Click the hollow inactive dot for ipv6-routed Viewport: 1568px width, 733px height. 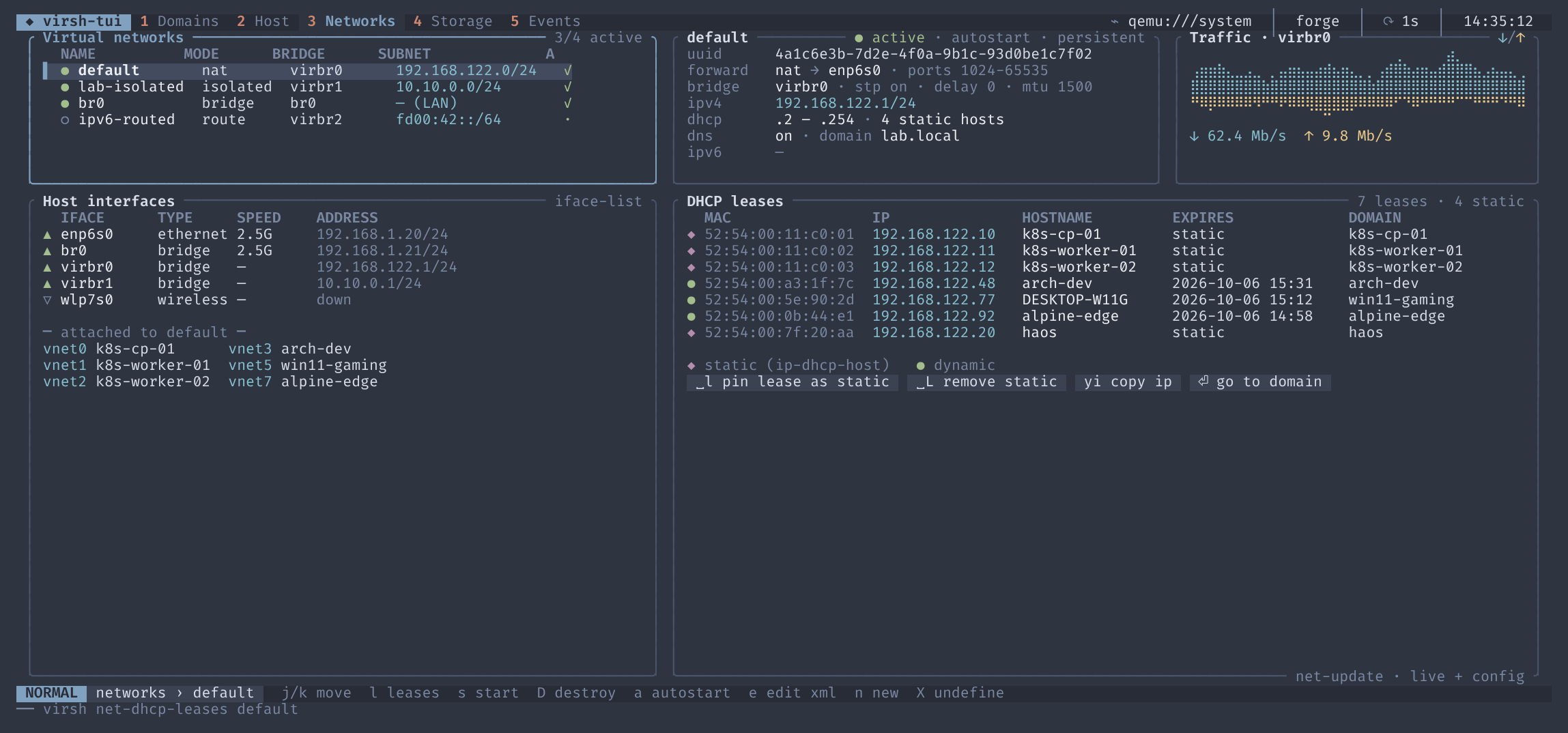click(65, 119)
